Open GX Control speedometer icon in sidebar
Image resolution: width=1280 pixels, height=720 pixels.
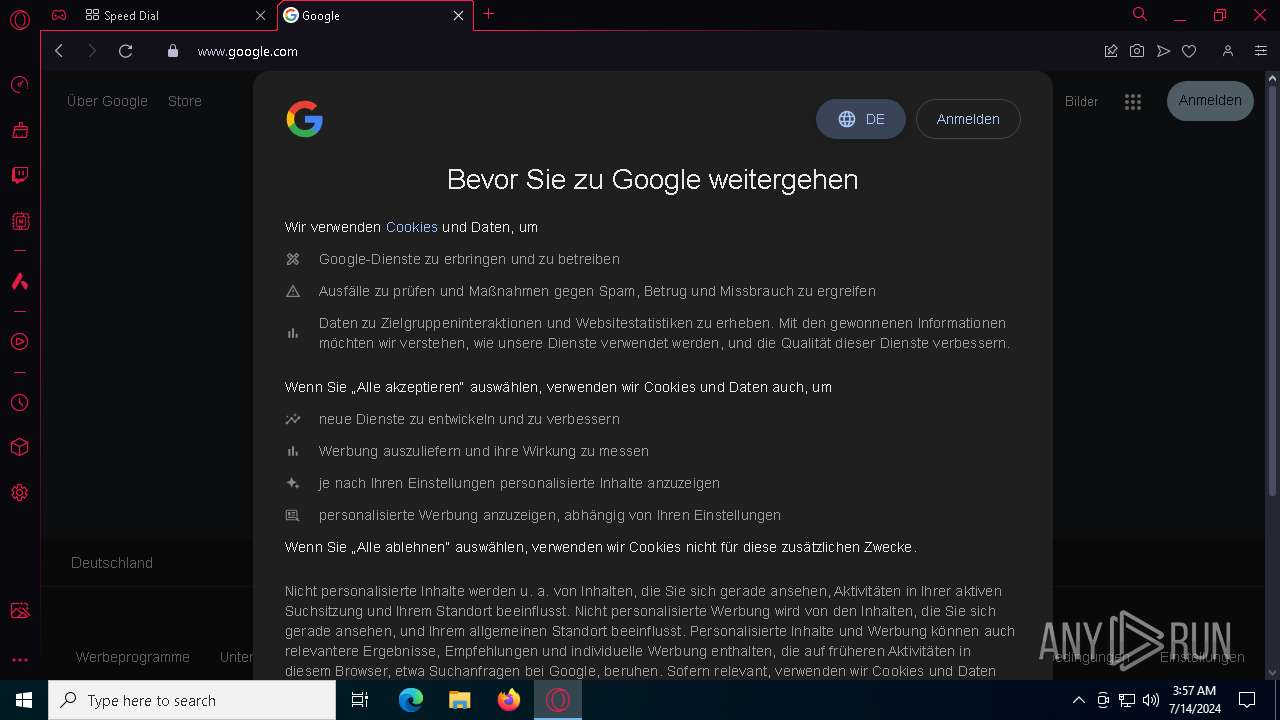(x=19, y=85)
